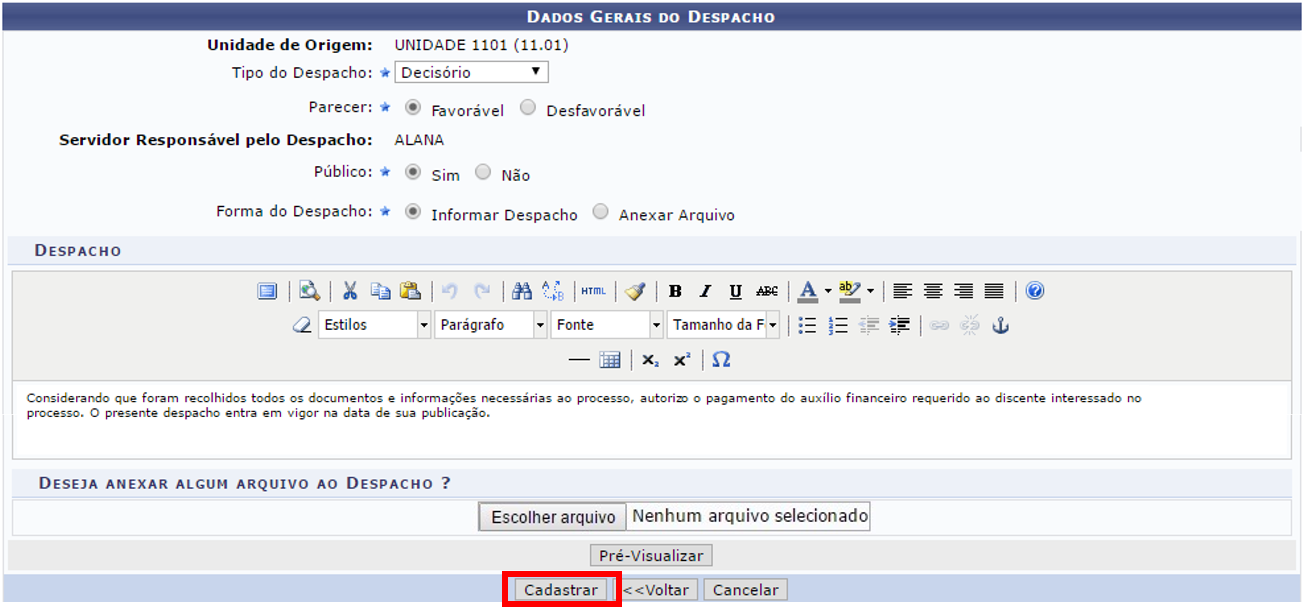Insert a special character with Omega icon

point(721,360)
